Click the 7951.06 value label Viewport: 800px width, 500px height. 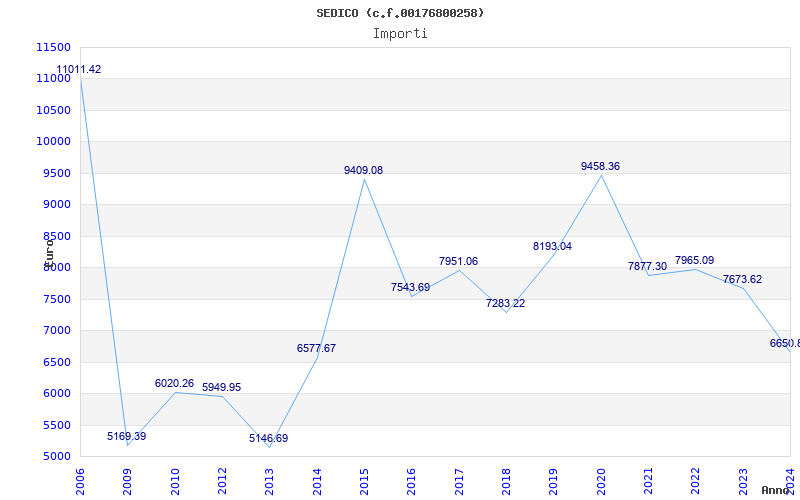pos(458,261)
